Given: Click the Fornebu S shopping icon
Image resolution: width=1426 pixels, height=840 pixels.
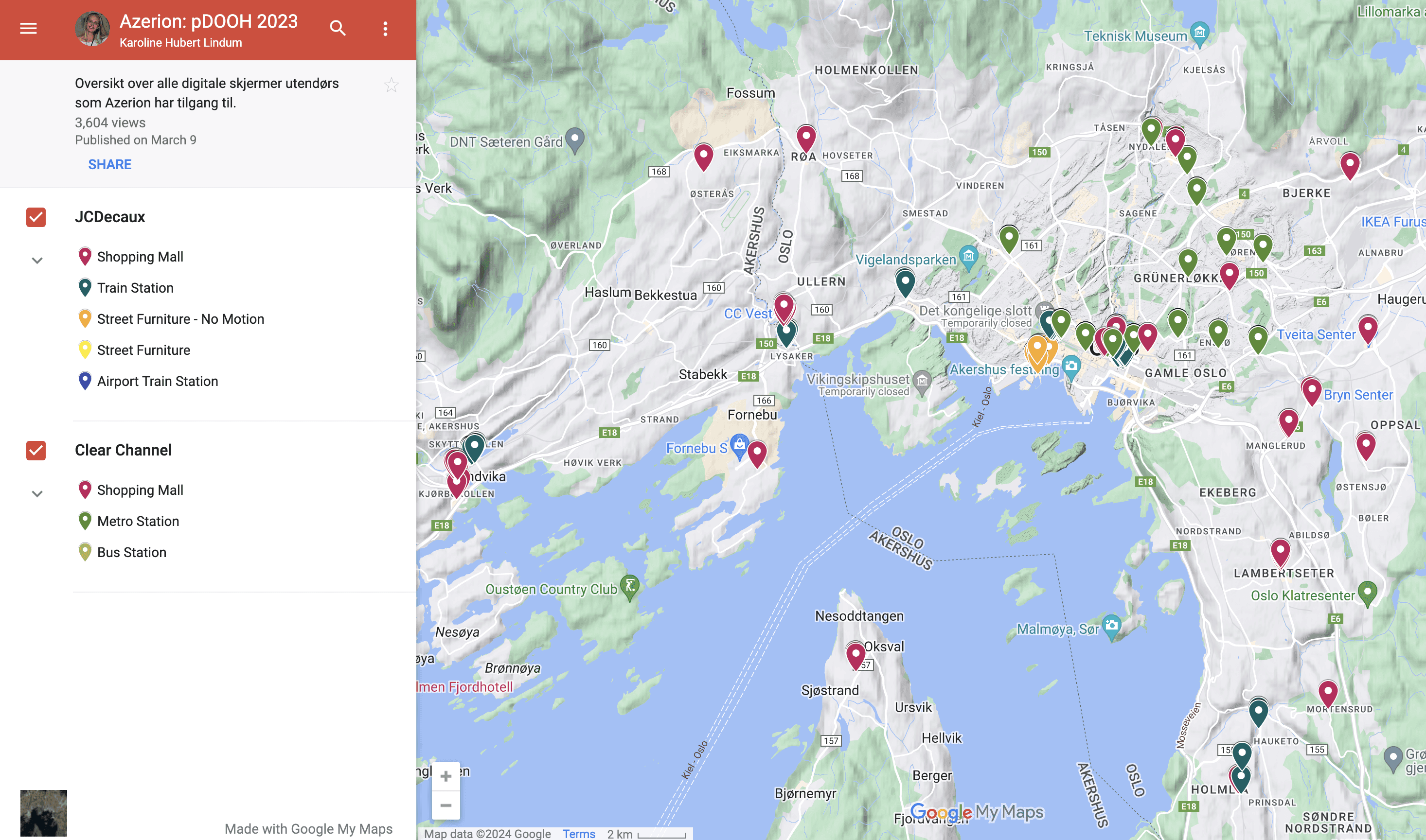Looking at the screenshot, I should [740, 446].
